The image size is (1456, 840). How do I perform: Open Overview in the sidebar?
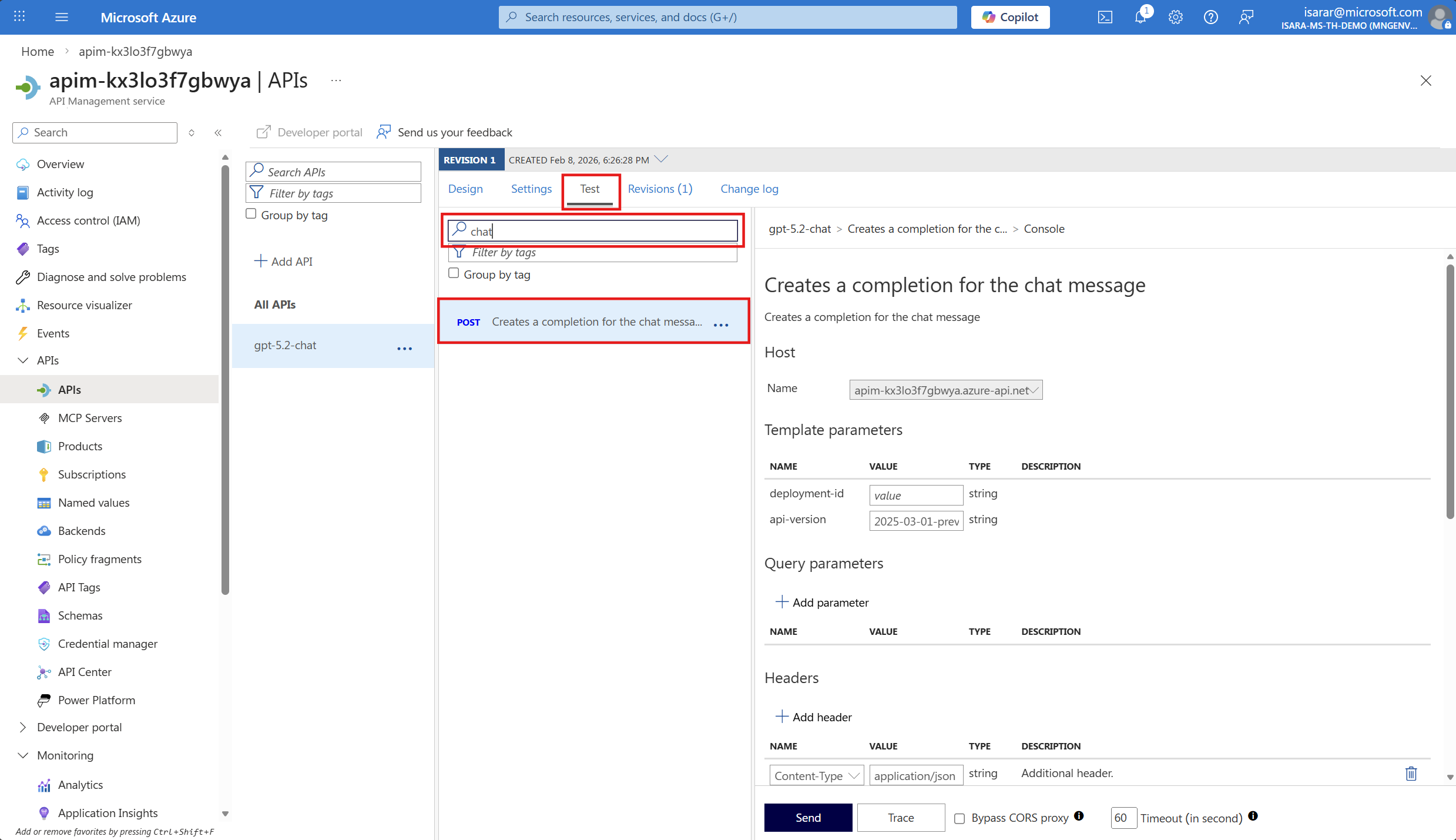point(60,164)
